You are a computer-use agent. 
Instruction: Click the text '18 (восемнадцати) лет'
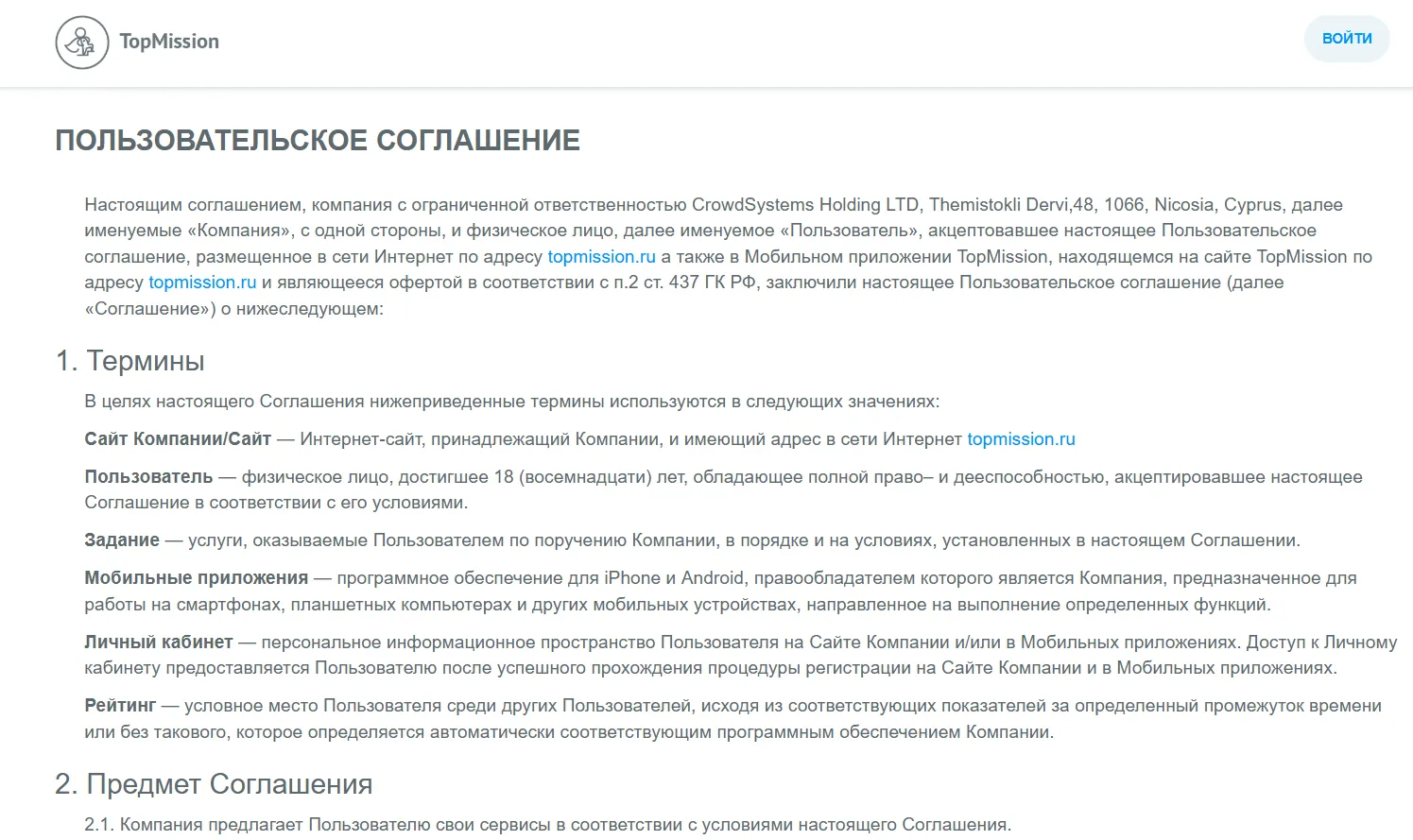(x=591, y=477)
